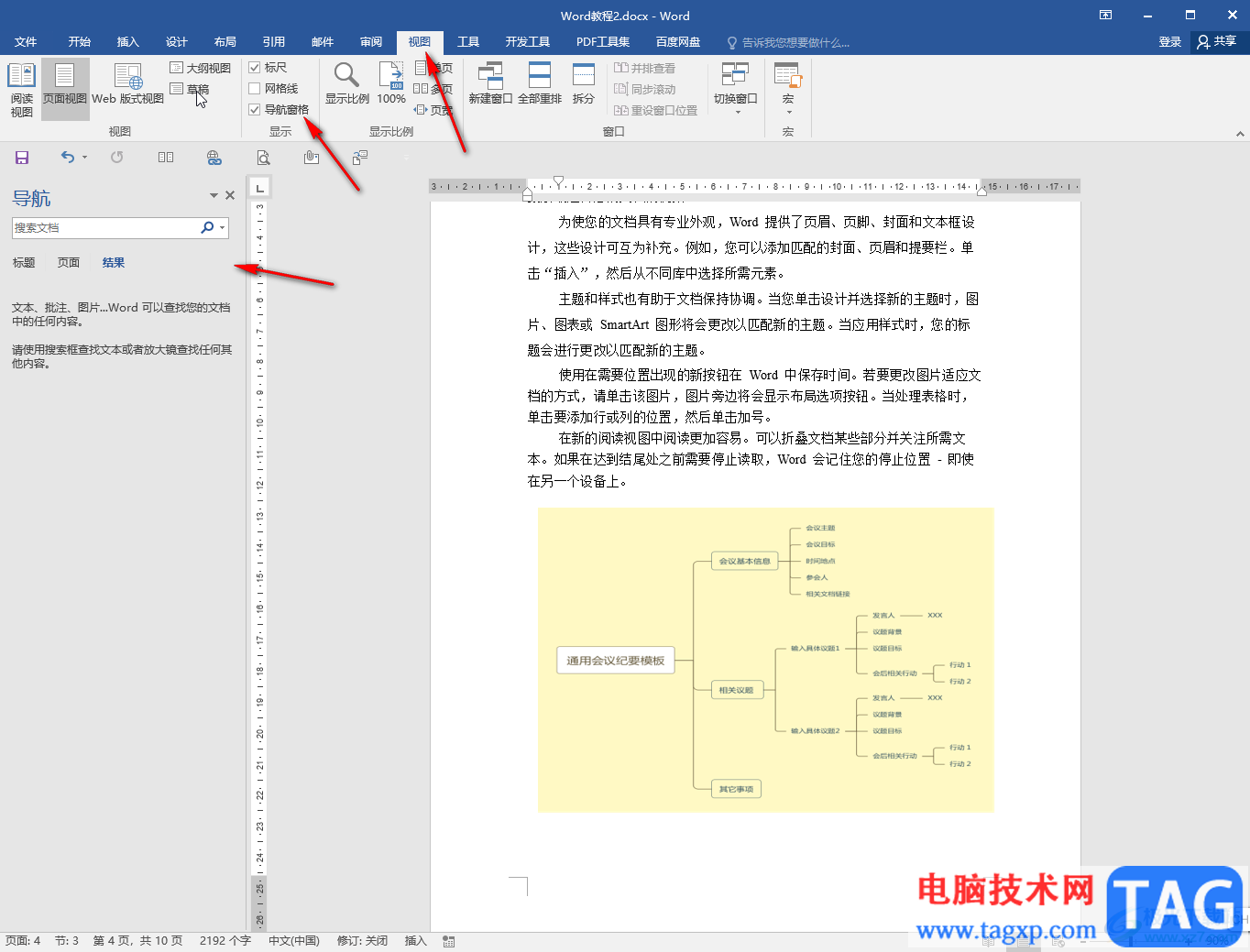Screen dimensions: 1250x952
Task: Open a new window (新建窗口)
Action: point(490,84)
